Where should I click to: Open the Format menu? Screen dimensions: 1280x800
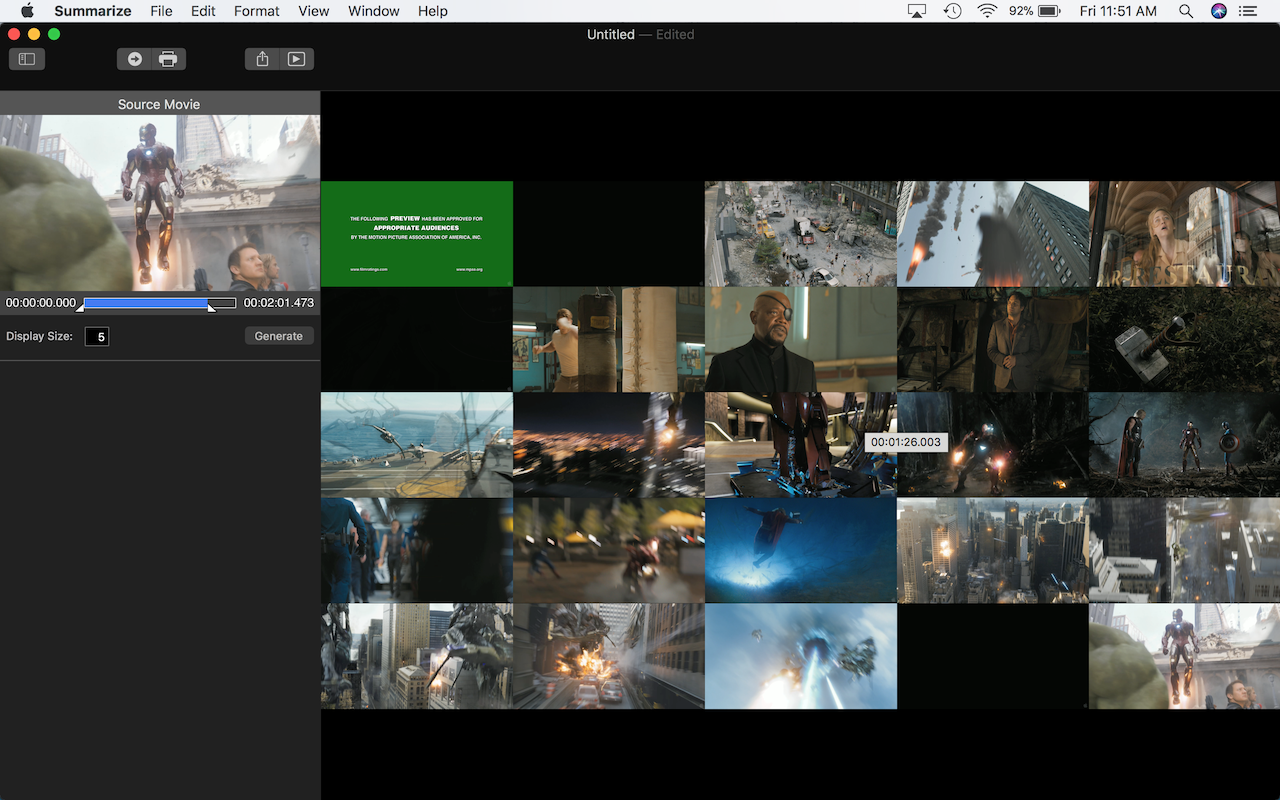pyautogui.click(x=257, y=11)
